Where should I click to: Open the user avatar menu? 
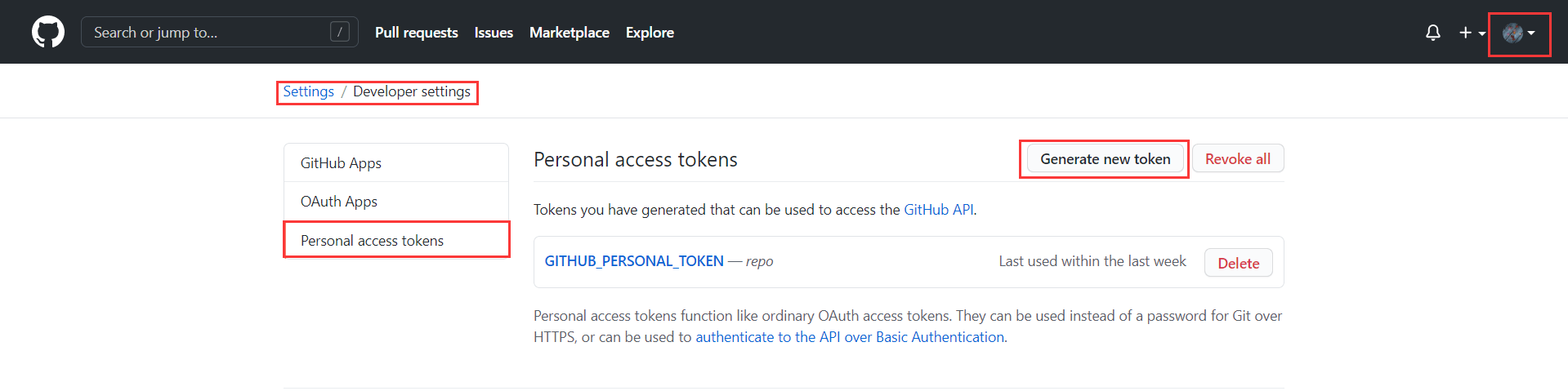(x=1518, y=33)
